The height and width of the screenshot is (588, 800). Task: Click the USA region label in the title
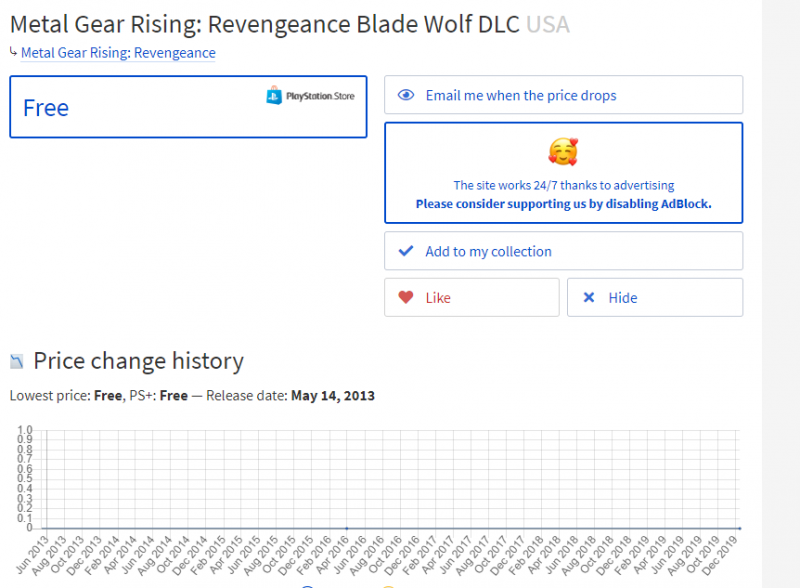(x=548, y=23)
